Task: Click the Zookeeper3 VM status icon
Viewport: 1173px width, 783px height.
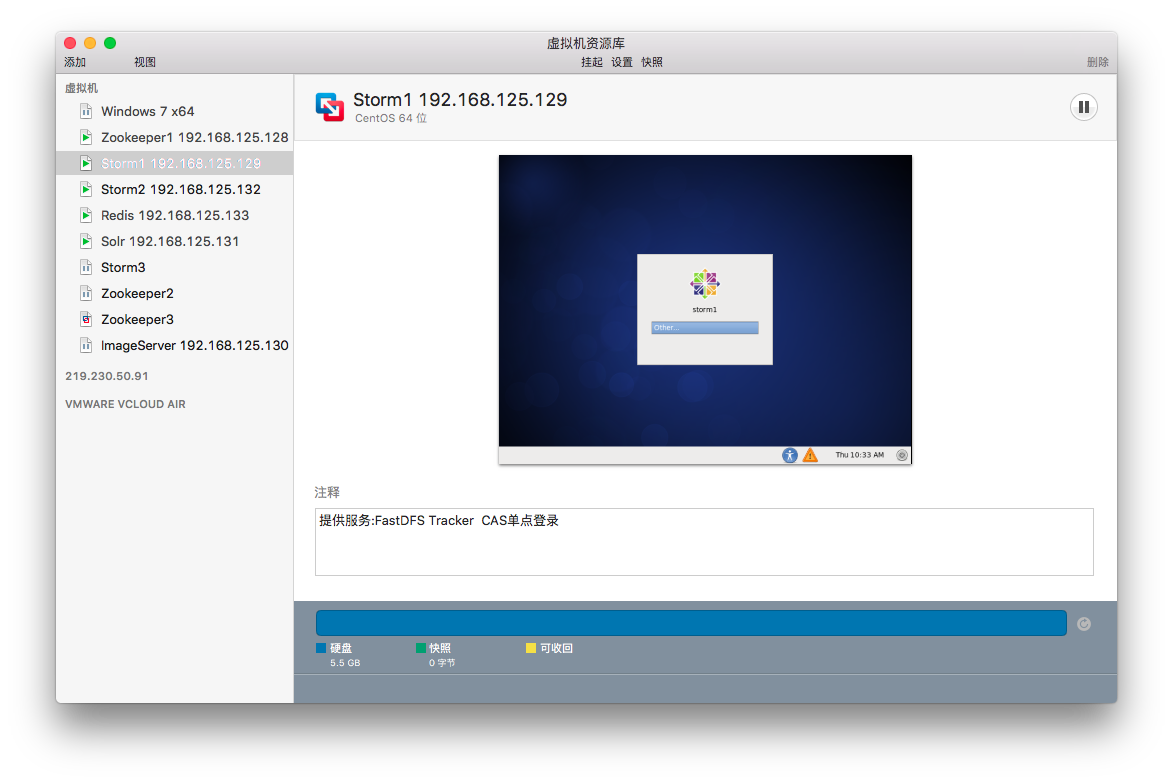Action: pyautogui.click(x=86, y=319)
